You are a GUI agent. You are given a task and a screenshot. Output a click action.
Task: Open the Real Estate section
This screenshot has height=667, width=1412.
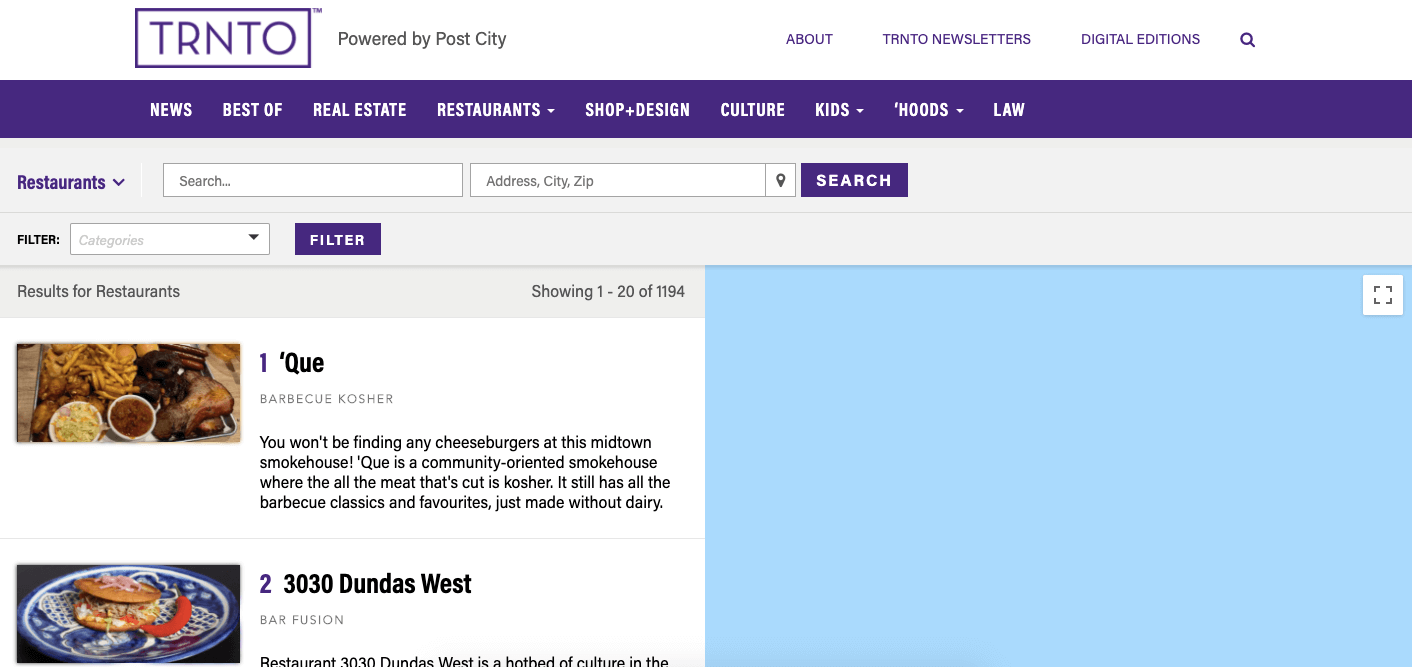[x=359, y=110]
